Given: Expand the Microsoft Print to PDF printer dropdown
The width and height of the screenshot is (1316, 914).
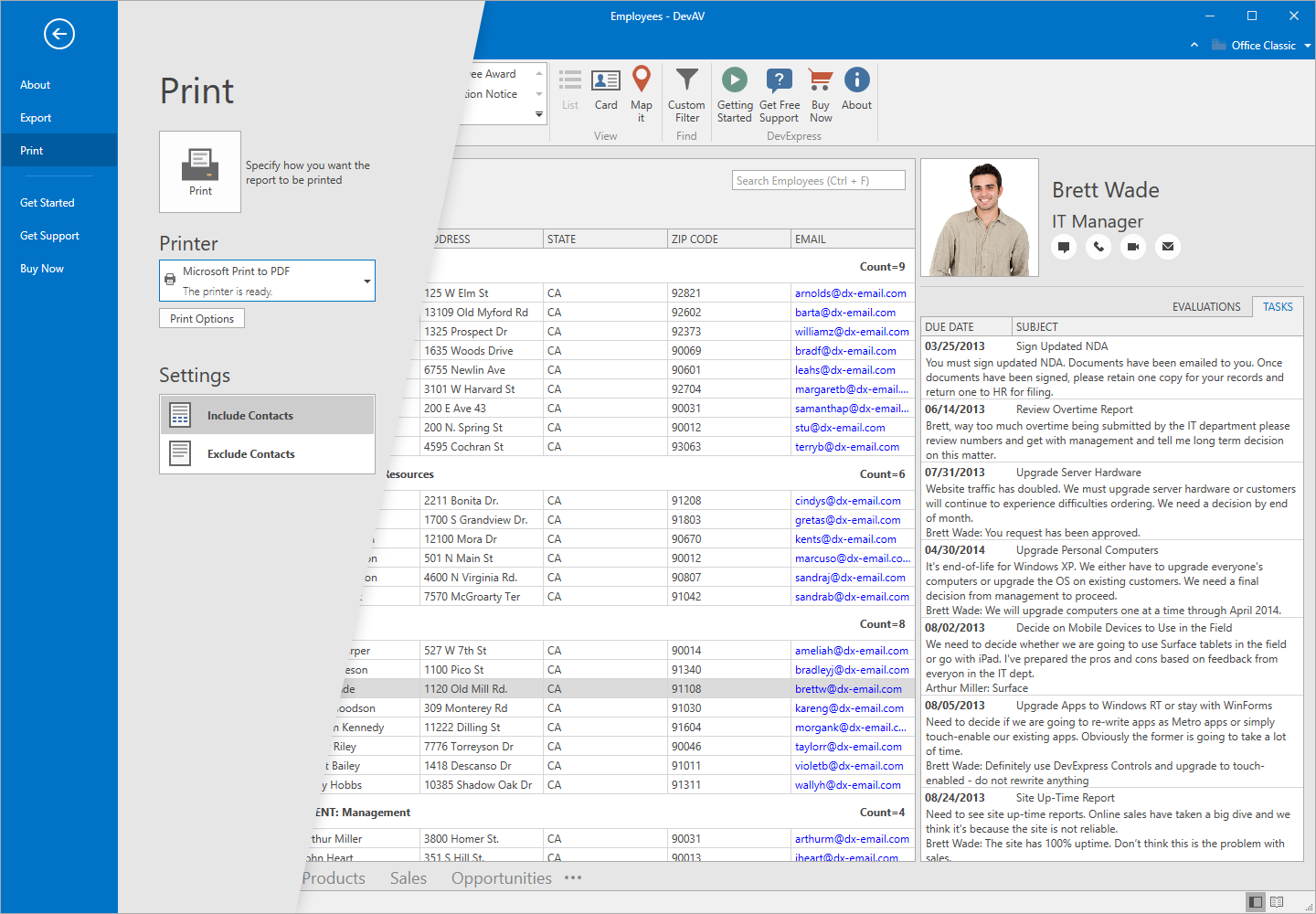Looking at the screenshot, I should 366,282.
